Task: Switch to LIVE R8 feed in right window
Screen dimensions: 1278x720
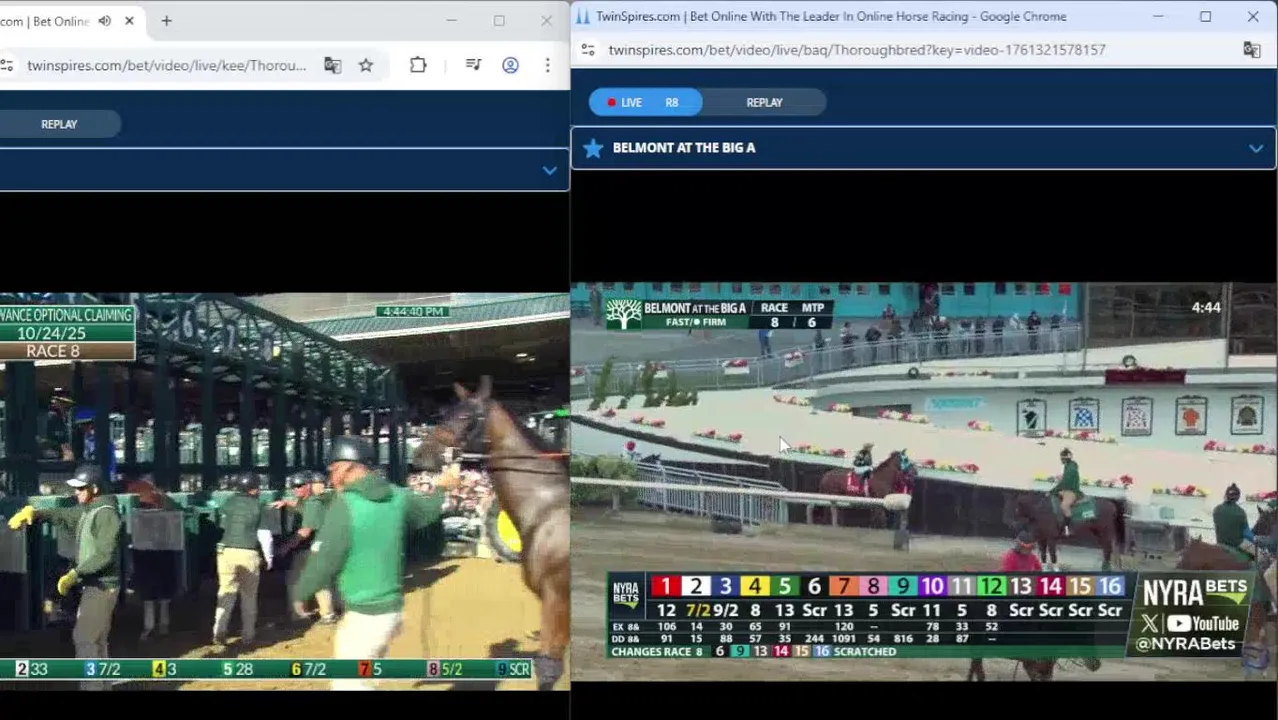Action: click(645, 102)
